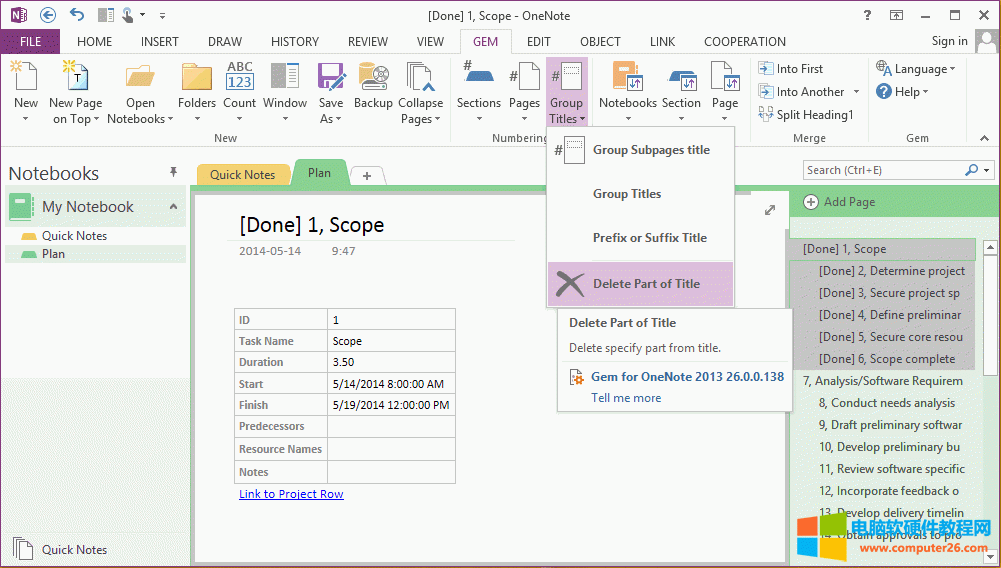This screenshot has width=1001, height=568.
Task: Click the Into First merge button
Action: (x=790, y=69)
